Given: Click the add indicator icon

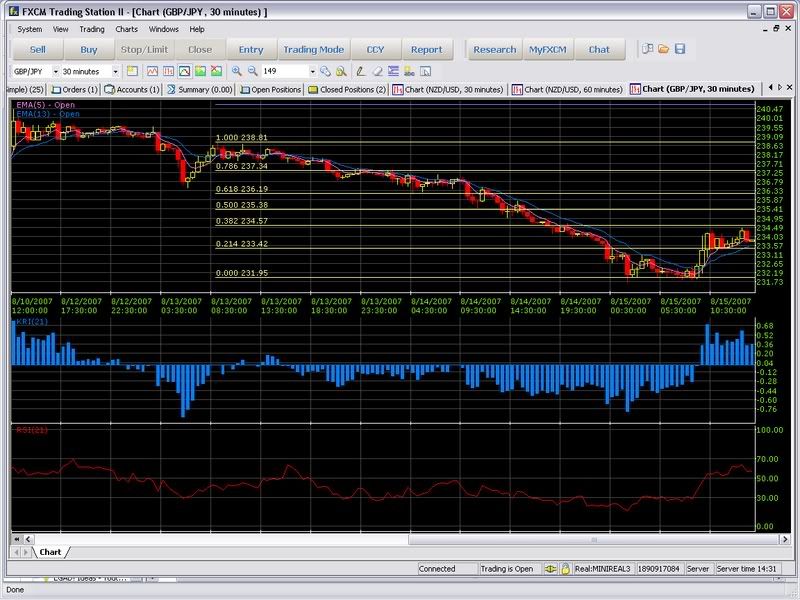Looking at the screenshot, I should coord(201,71).
